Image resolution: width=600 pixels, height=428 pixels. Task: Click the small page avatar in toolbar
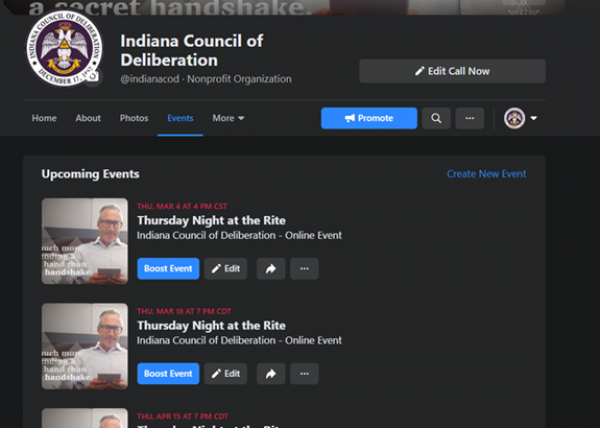click(514, 118)
